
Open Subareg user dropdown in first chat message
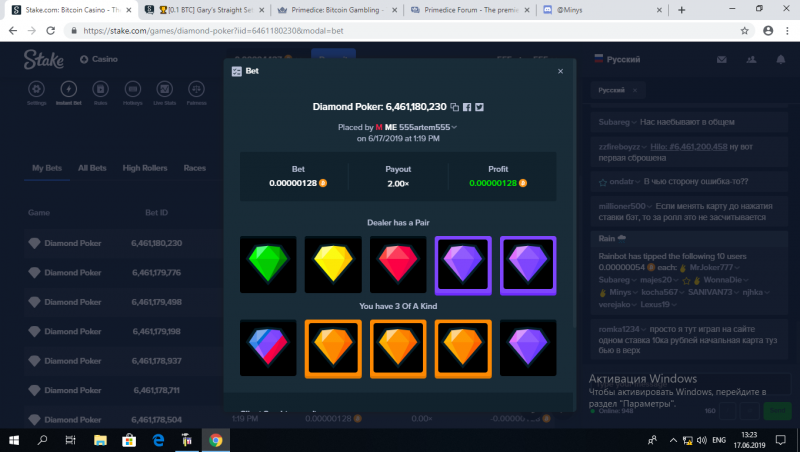(x=617, y=122)
